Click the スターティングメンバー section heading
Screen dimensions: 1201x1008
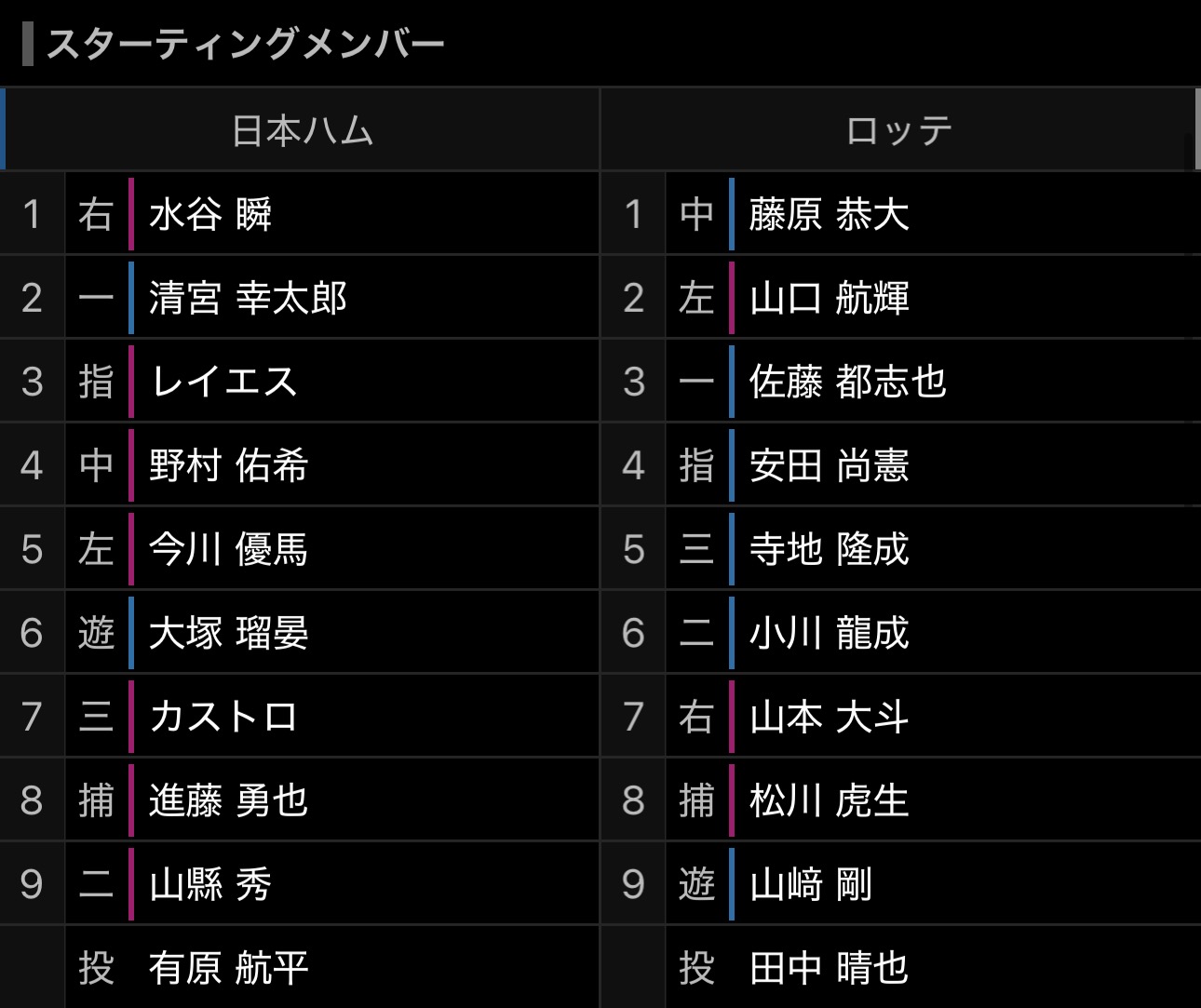pyautogui.click(x=246, y=44)
